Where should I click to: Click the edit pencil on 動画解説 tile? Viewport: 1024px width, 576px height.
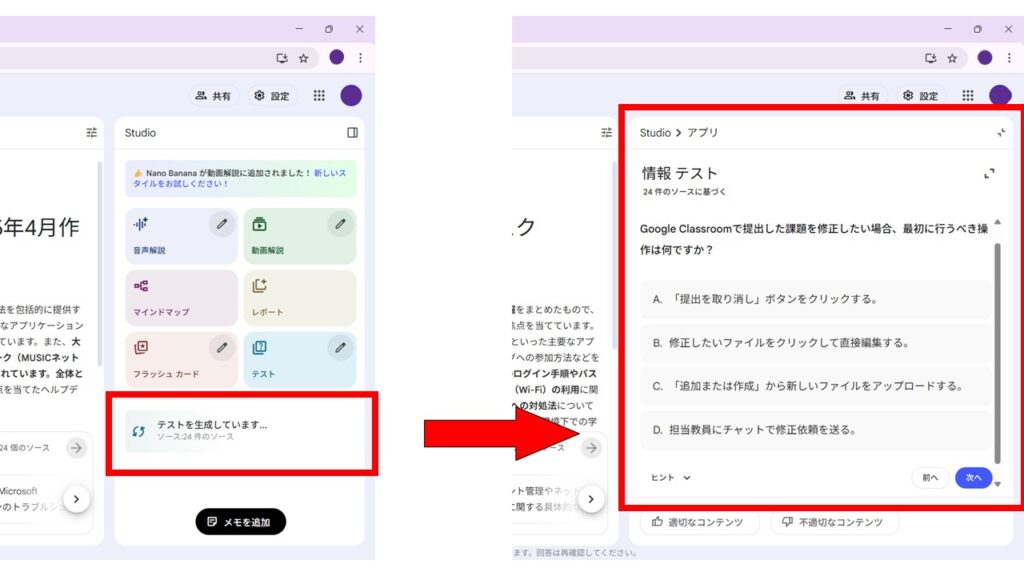(340, 224)
